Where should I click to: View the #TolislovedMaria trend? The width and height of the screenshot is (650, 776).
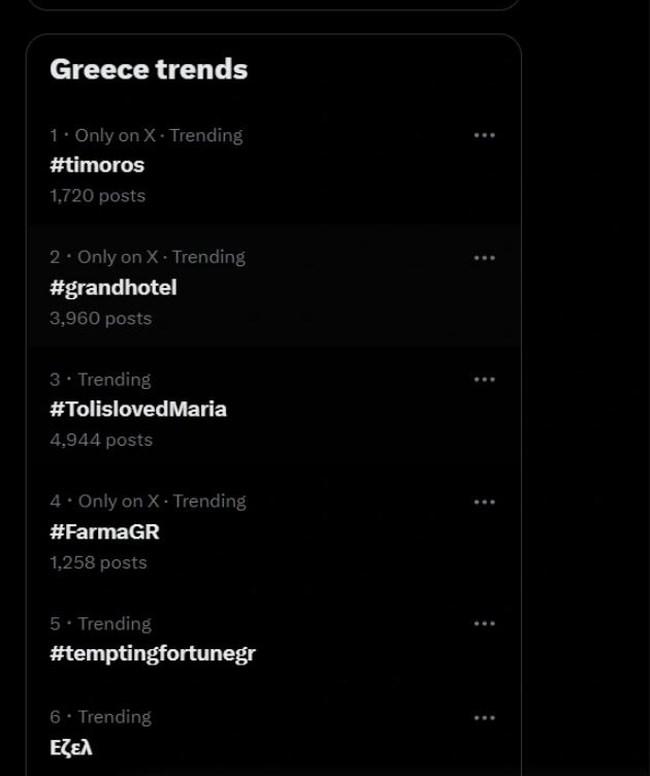click(138, 409)
